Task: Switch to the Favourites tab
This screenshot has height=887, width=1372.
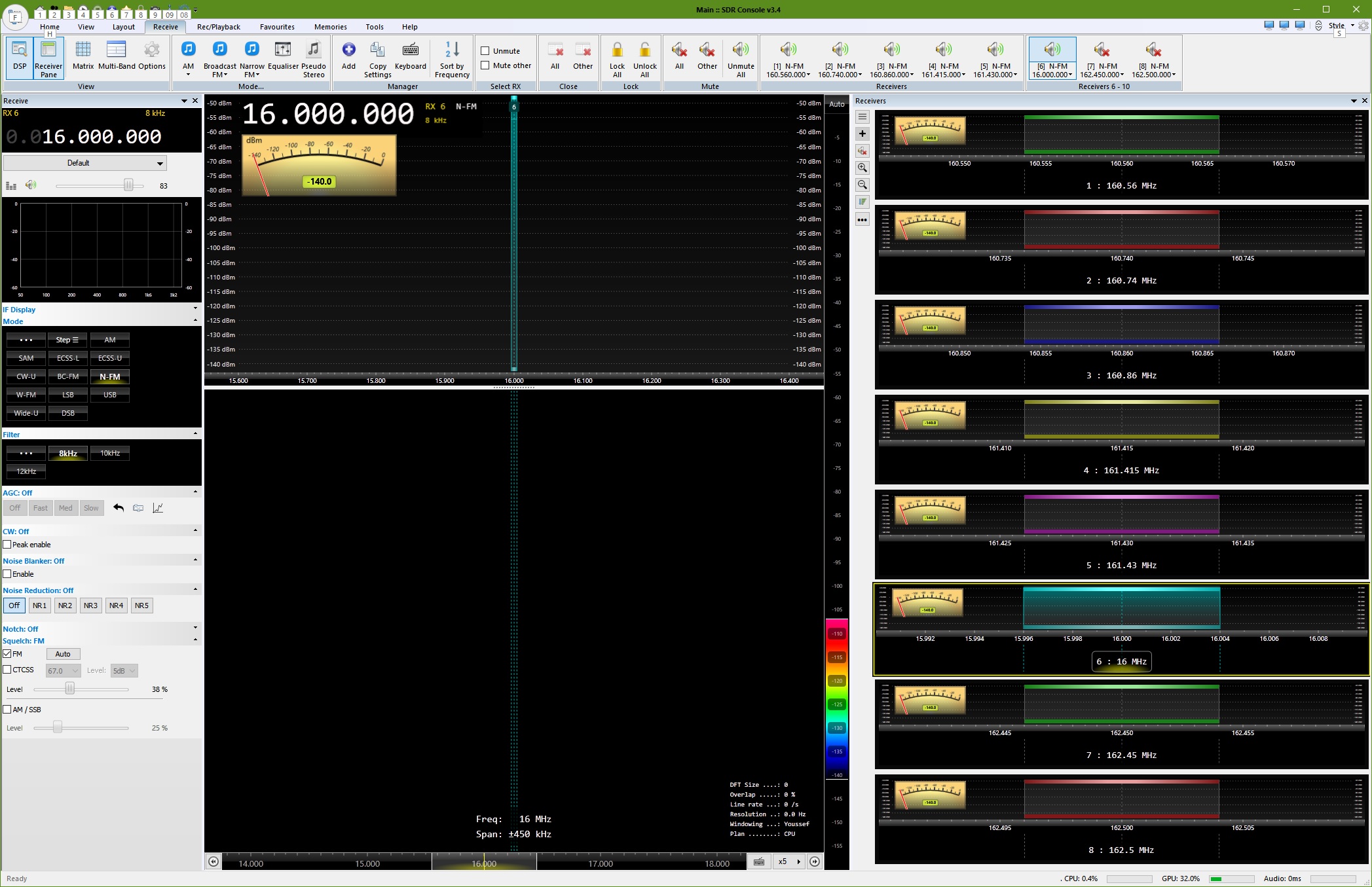Action: coord(277,27)
